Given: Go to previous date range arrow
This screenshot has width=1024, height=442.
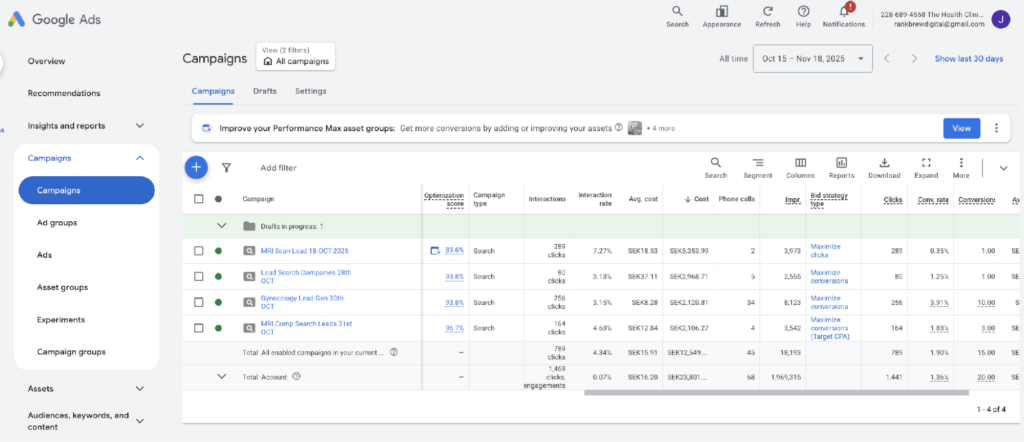Looking at the screenshot, I should pos(887,58).
